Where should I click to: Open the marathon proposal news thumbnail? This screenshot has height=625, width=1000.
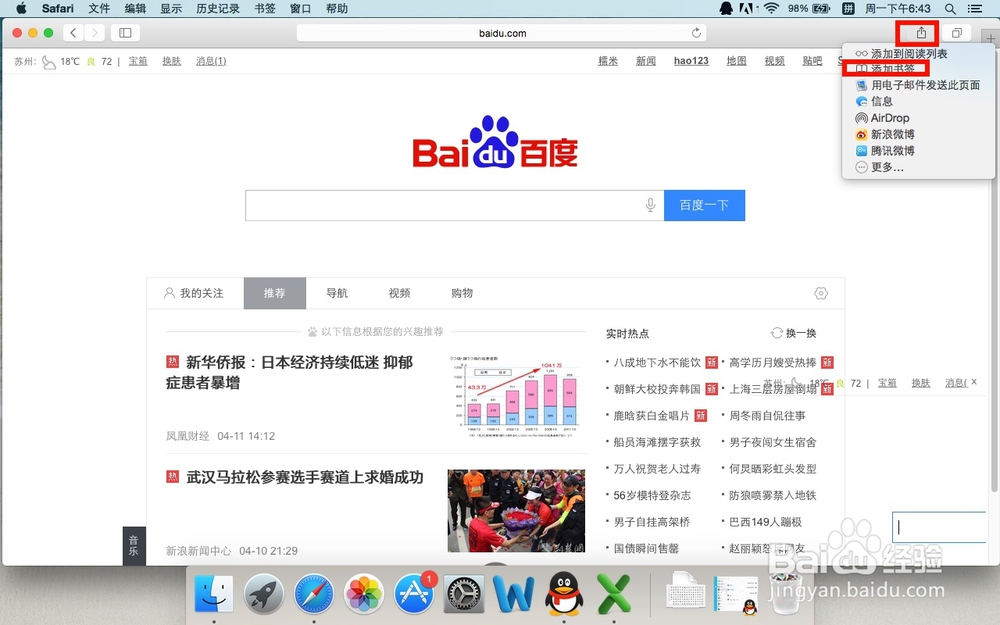point(516,511)
